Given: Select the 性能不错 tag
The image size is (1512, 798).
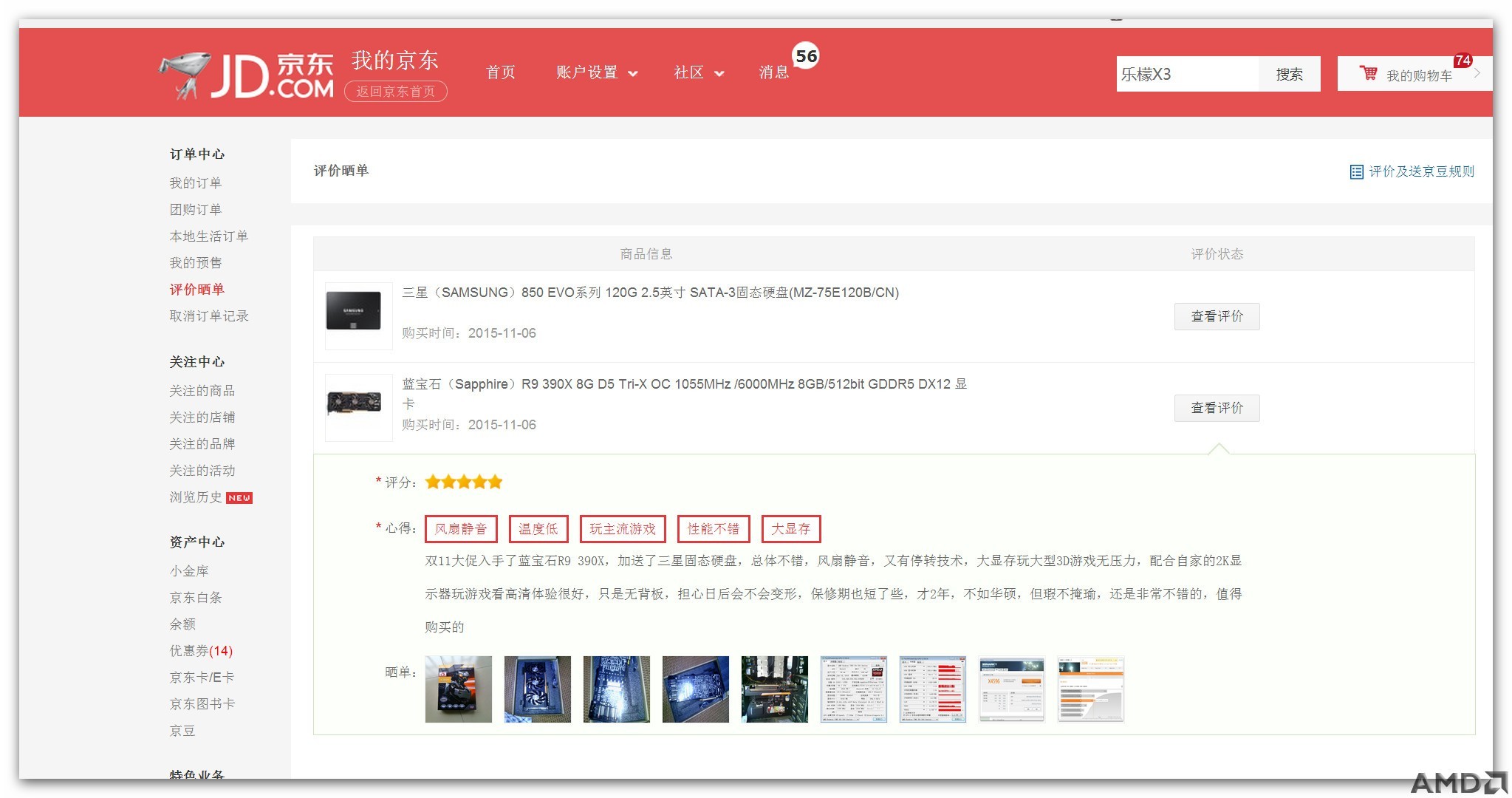Looking at the screenshot, I should (x=714, y=529).
